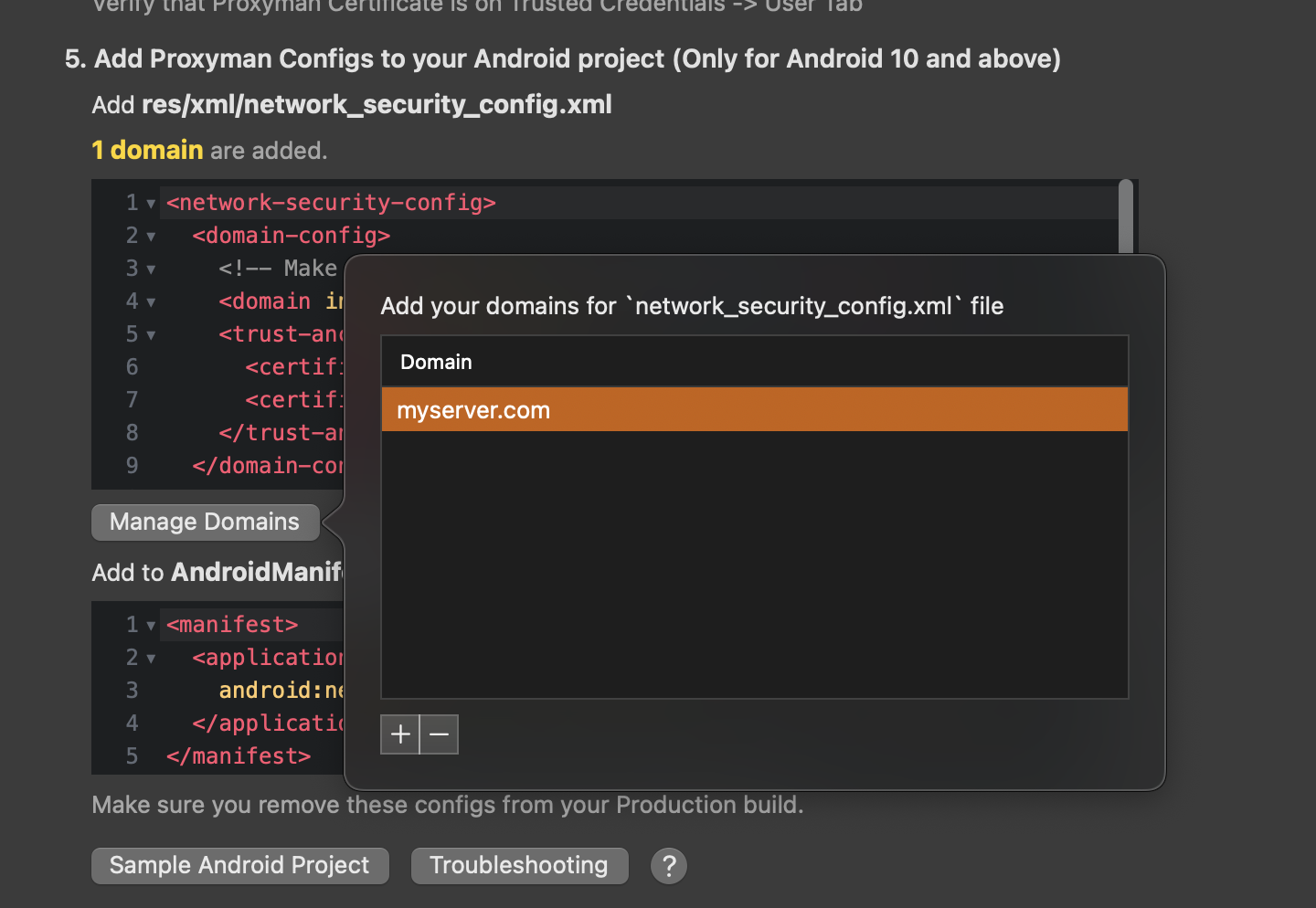Click the Manage Domains button
Viewport: 1316px width, 908px height.
(205, 522)
